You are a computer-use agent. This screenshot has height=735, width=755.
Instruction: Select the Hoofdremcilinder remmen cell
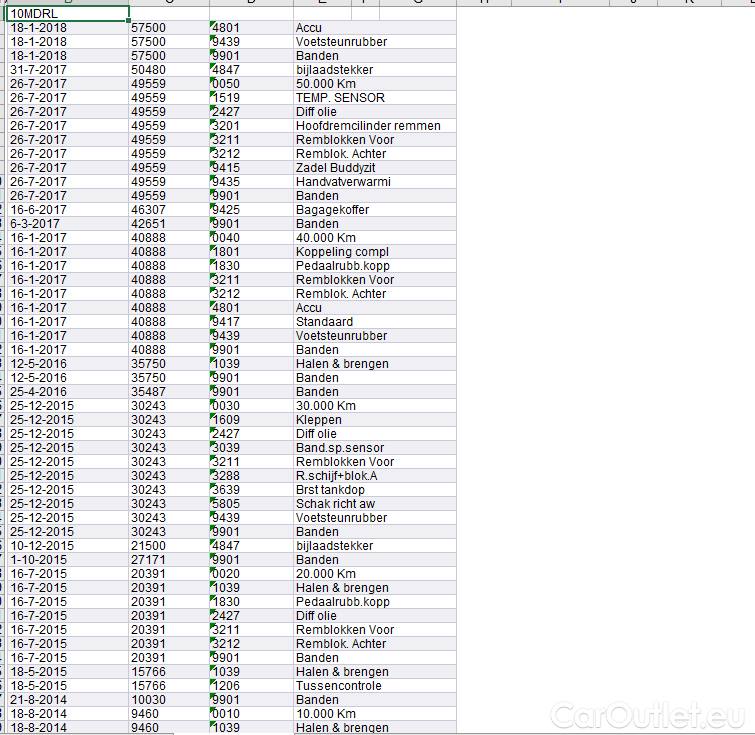pos(368,126)
